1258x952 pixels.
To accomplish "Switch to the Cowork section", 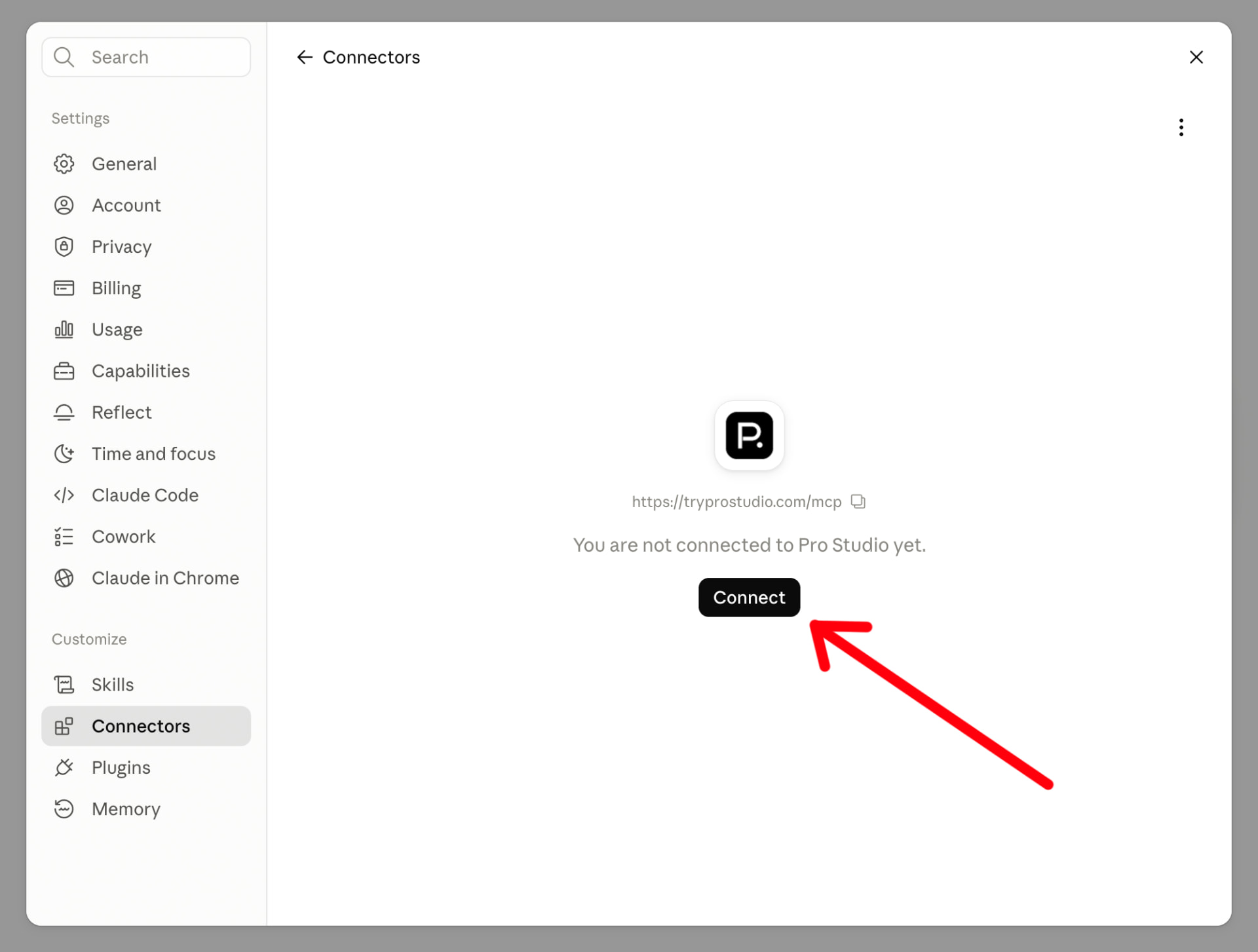I will pos(146,537).
